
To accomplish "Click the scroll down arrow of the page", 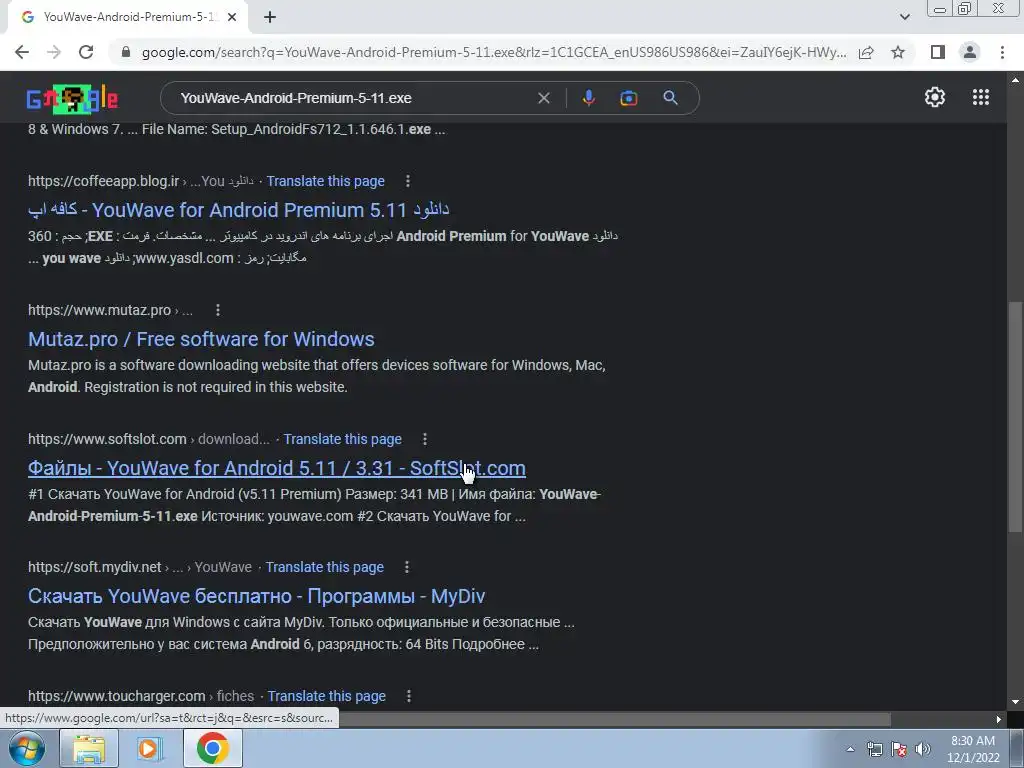I will pyautogui.click(x=1015, y=702).
